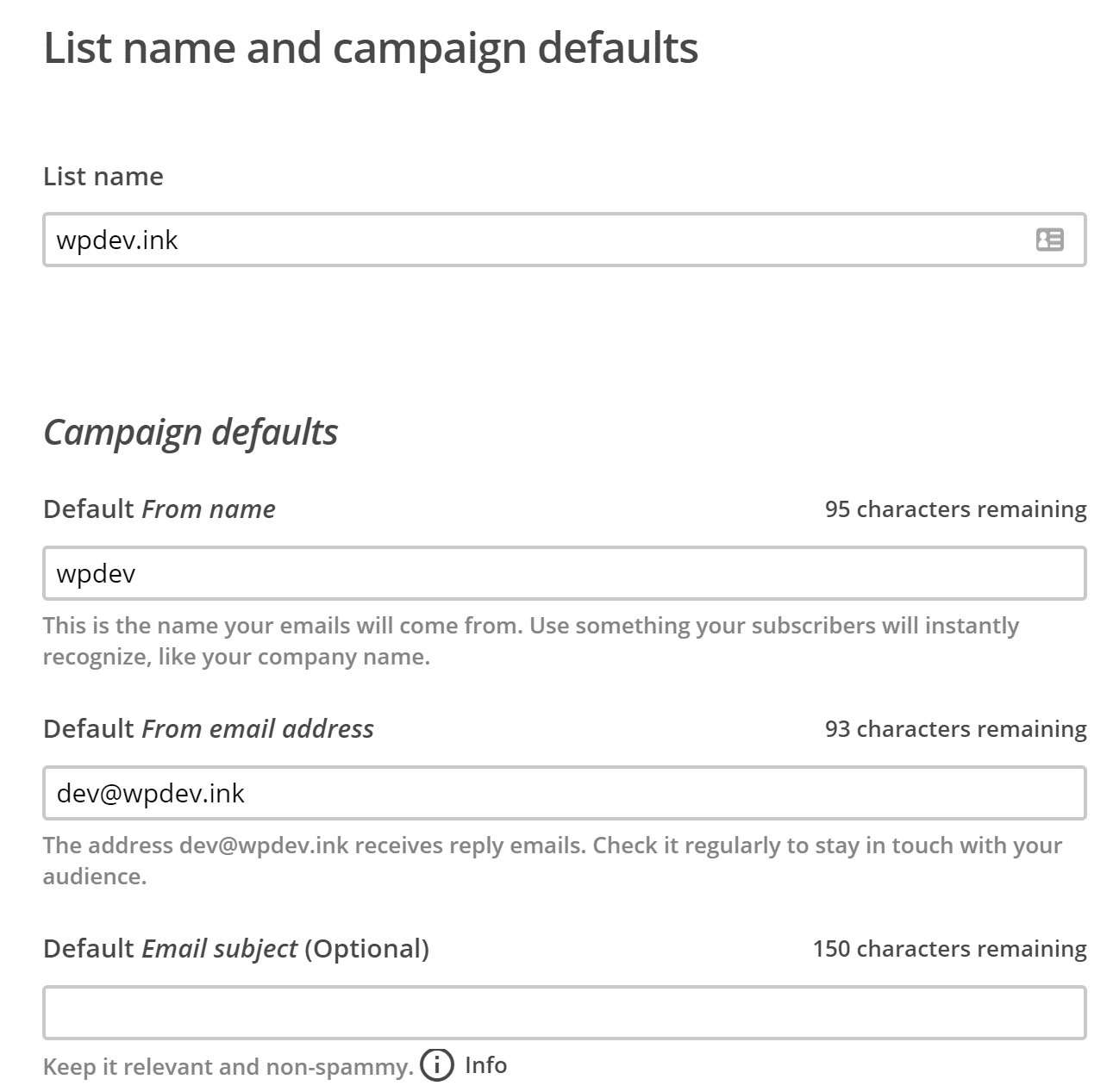Click the italic "Campaign defaults" heading
Screen dimensions: 1113x1092
tap(191, 432)
